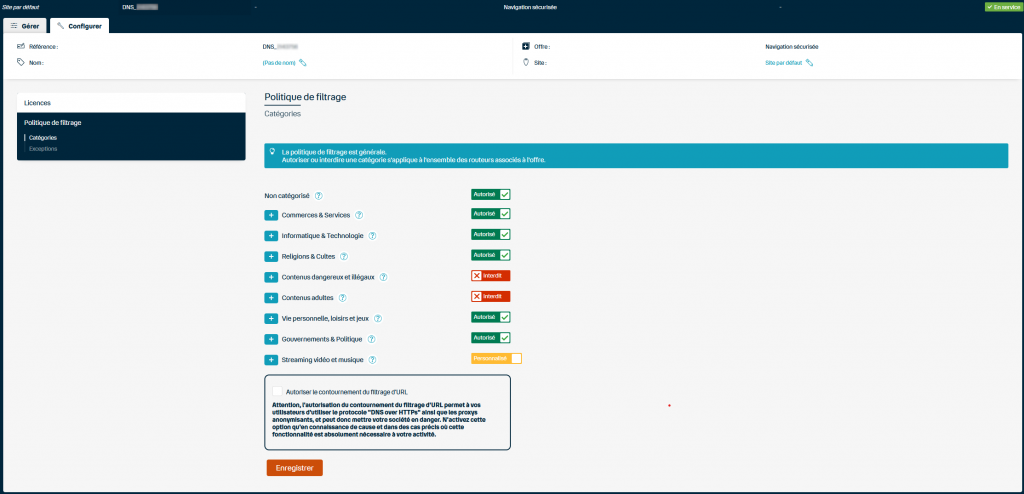Click the Enregistrer button
The height and width of the screenshot is (494, 1024).
point(294,467)
